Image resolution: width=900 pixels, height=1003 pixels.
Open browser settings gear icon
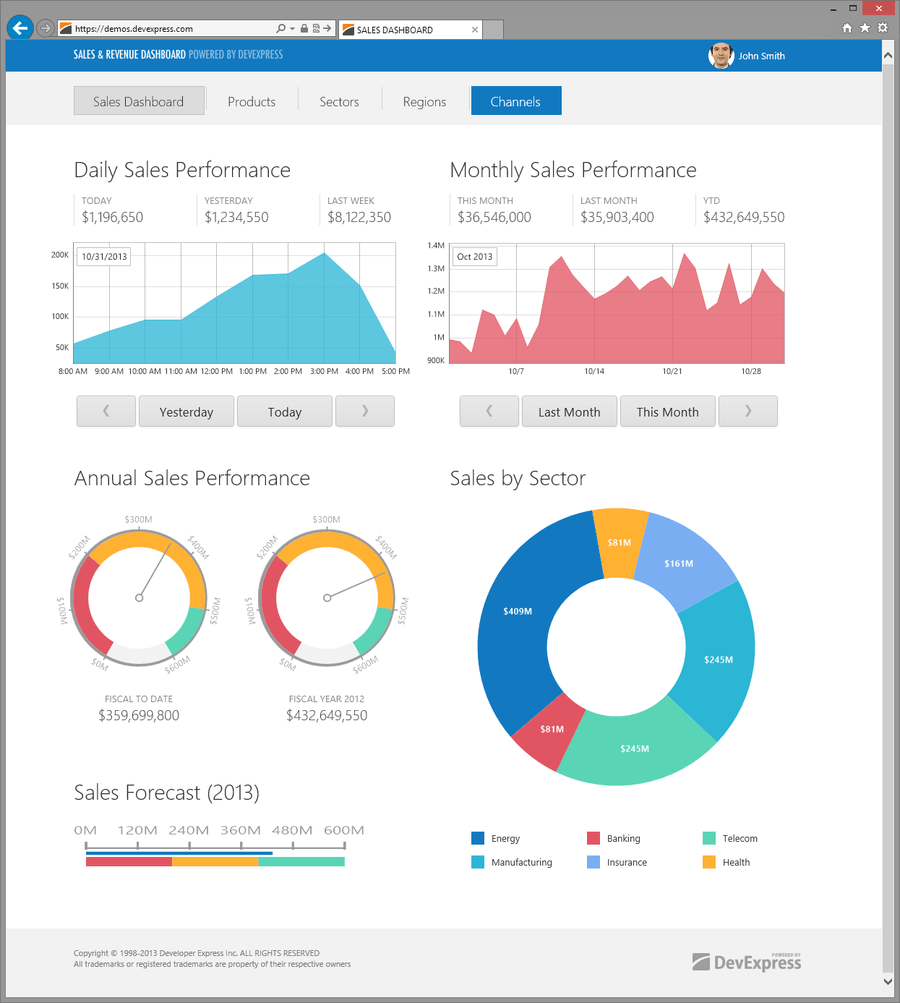click(x=882, y=29)
